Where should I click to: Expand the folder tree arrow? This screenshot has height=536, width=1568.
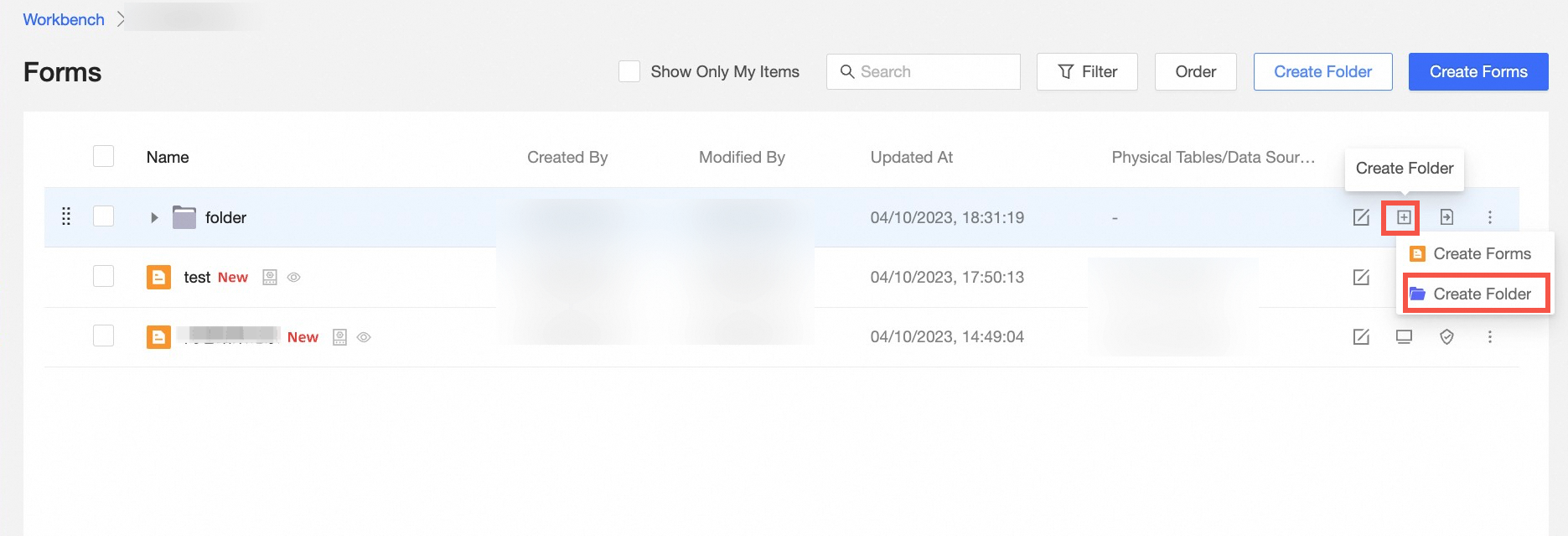coord(154,217)
